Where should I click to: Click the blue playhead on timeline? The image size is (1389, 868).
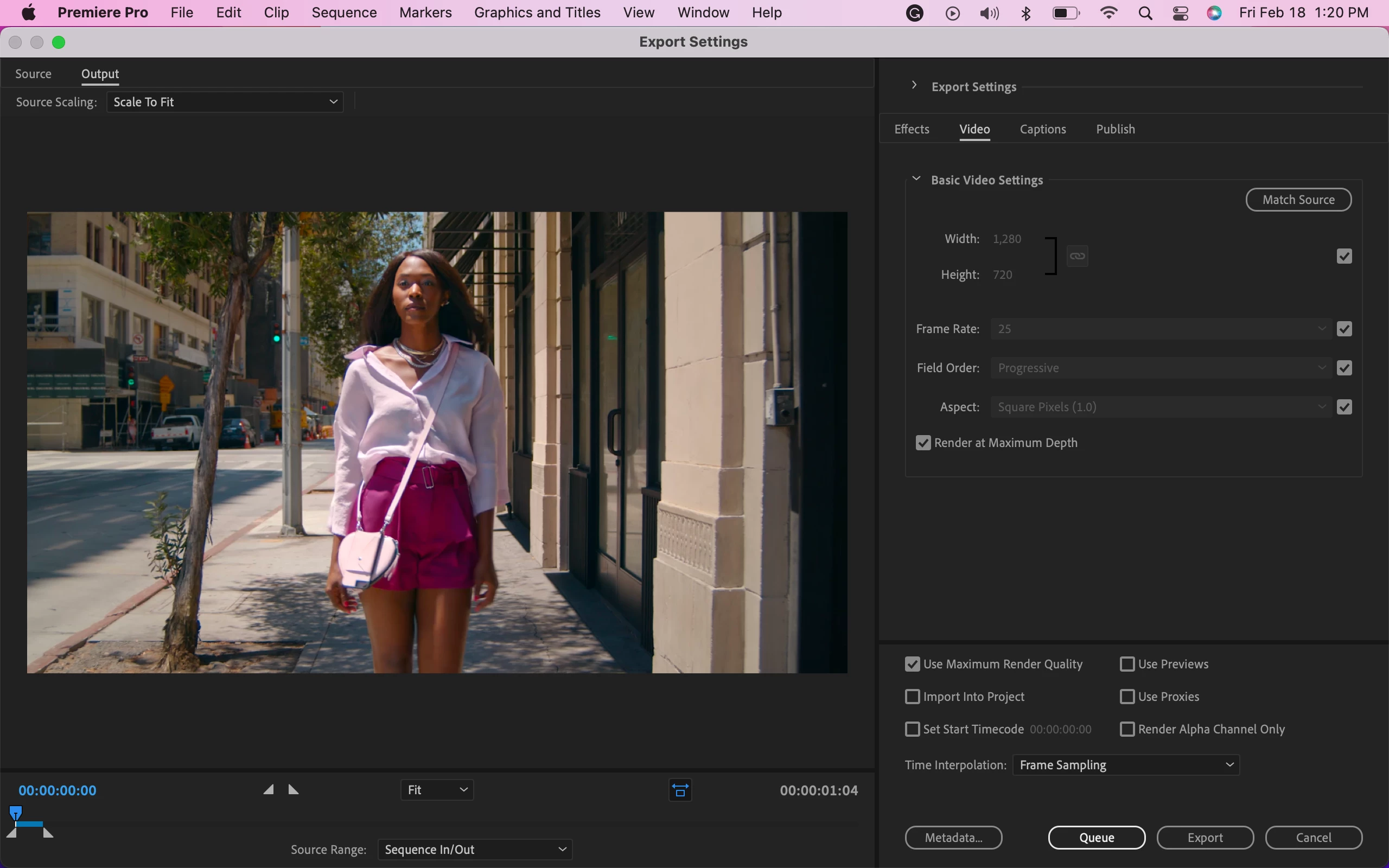point(16,812)
